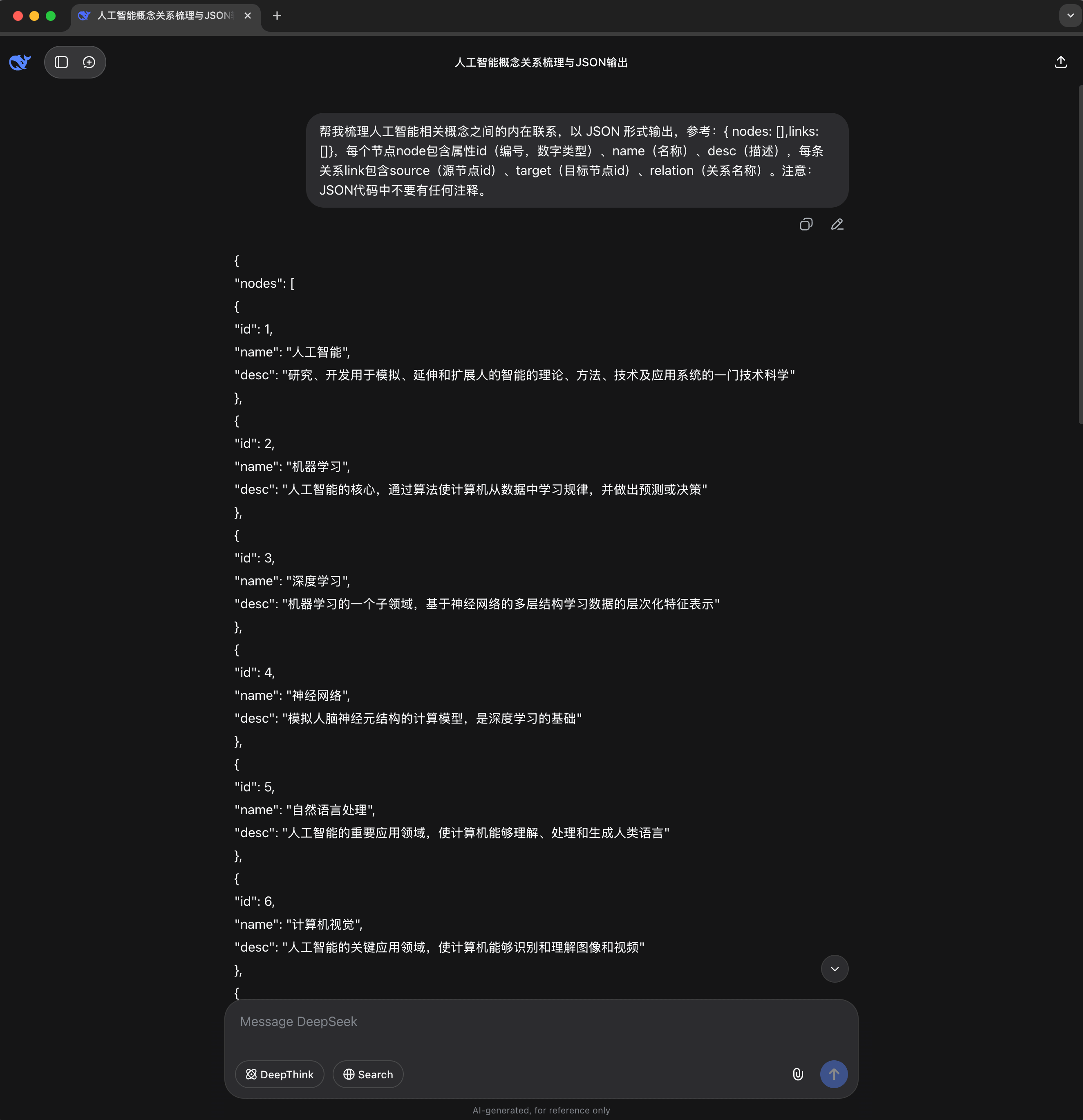Image resolution: width=1083 pixels, height=1120 pixels.
Task: Click the DeepSeek whale logo
Action: pyautogui.click(x=20, y=62)
